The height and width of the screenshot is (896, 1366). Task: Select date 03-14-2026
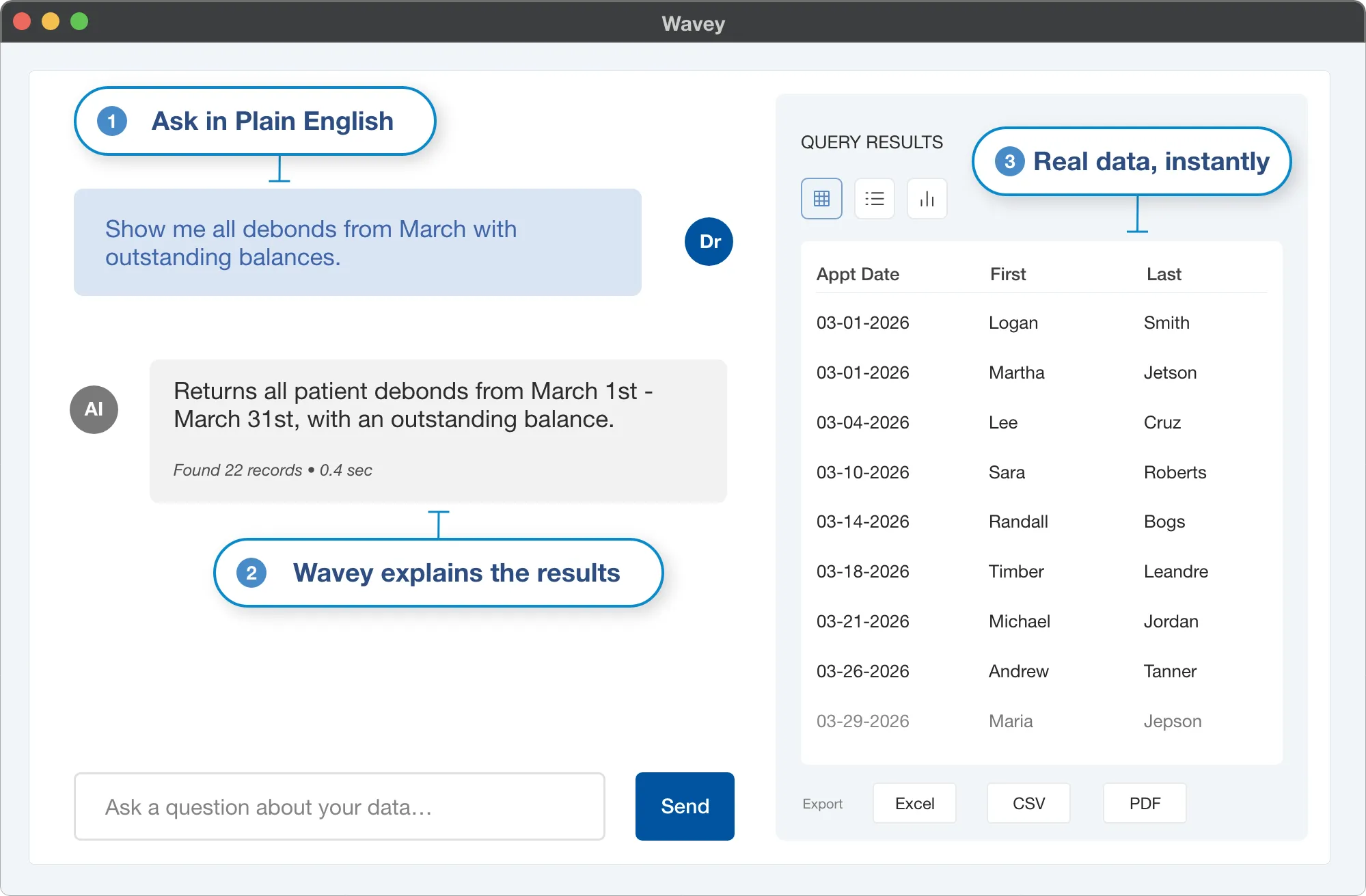pos(862,521)
